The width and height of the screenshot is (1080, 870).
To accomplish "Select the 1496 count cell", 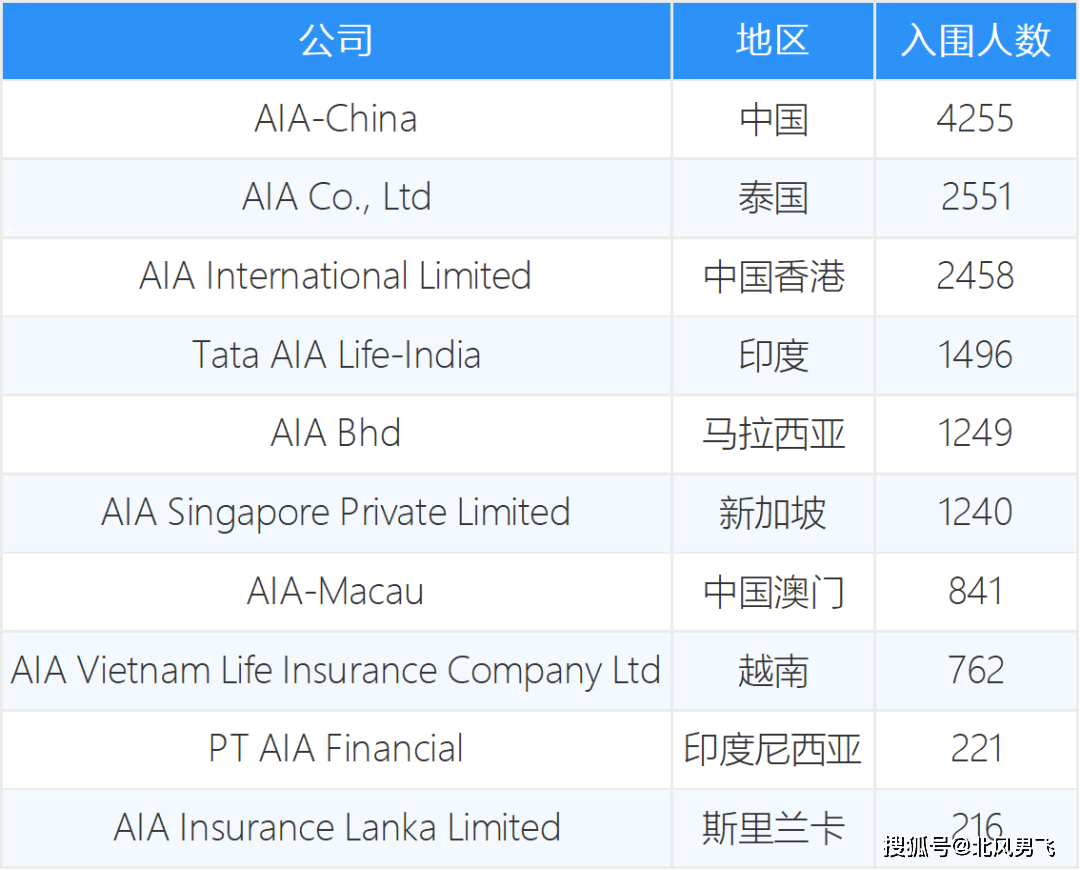I will [976, 355].
